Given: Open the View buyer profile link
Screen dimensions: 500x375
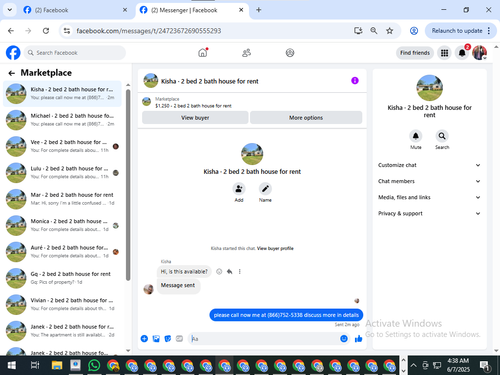Looking at the screenshot, I should [275, 248].
